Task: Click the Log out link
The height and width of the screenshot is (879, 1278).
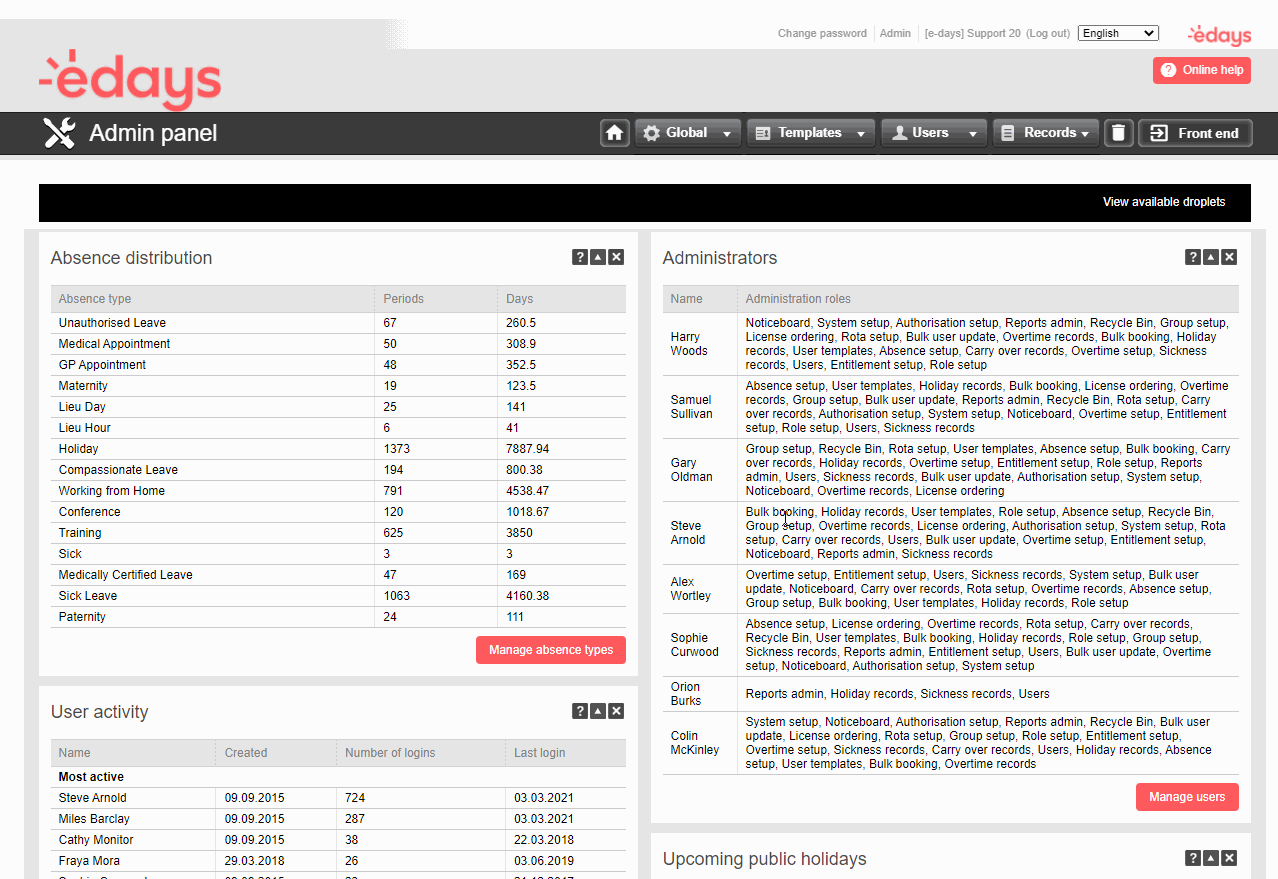Action: coord(1048,33)
